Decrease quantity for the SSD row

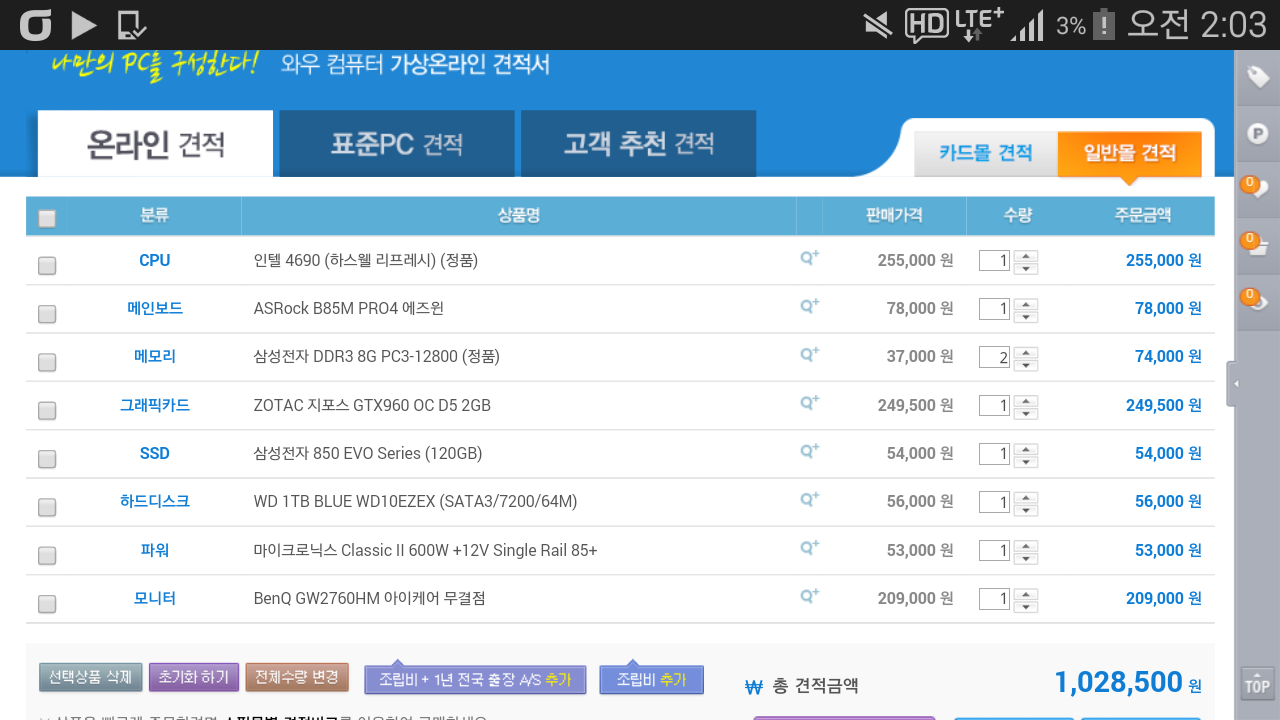(x=1026, y=461)
